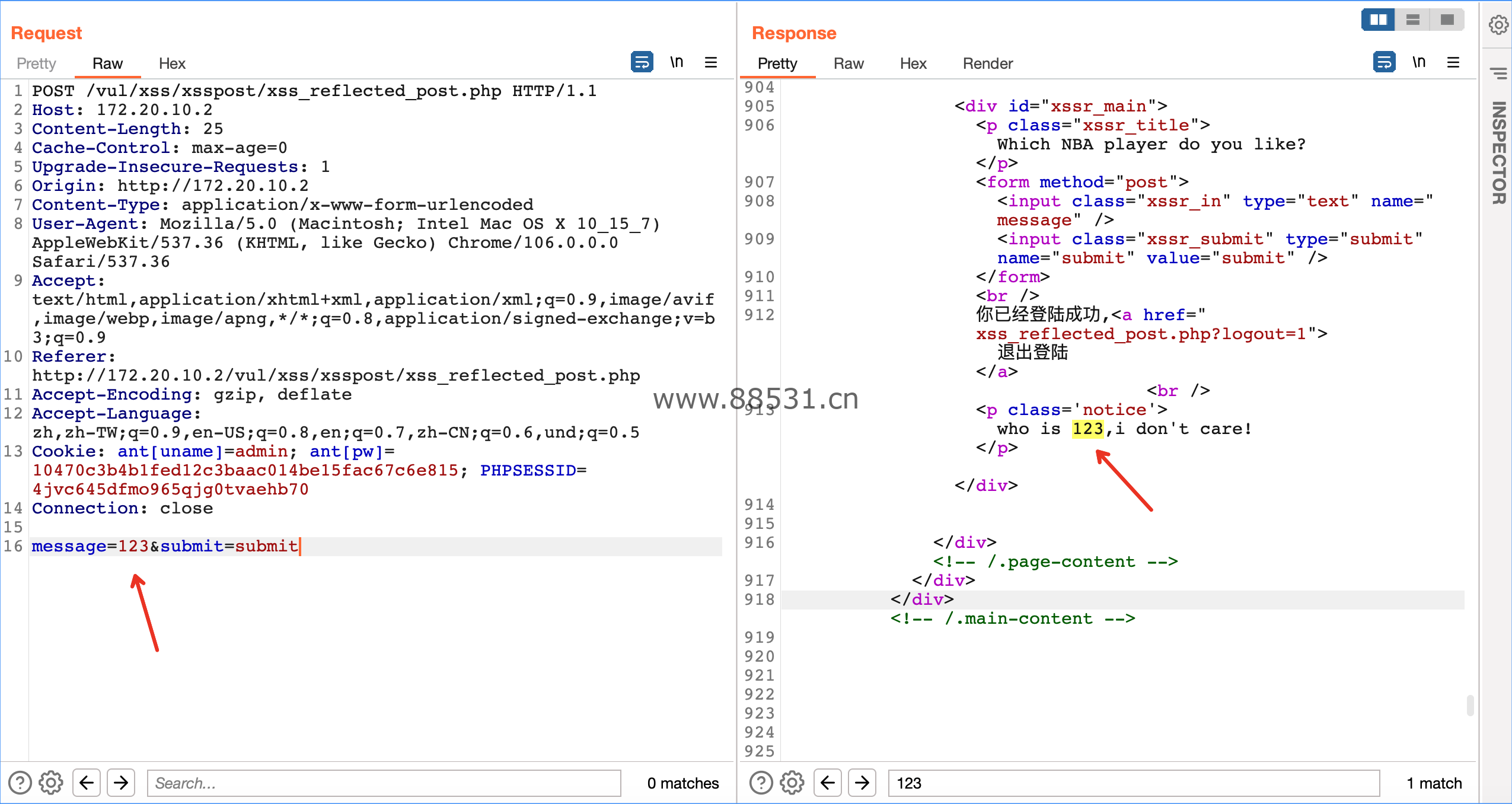
Task: Toggle word wrap in Request panel
Action: [642, 62]
